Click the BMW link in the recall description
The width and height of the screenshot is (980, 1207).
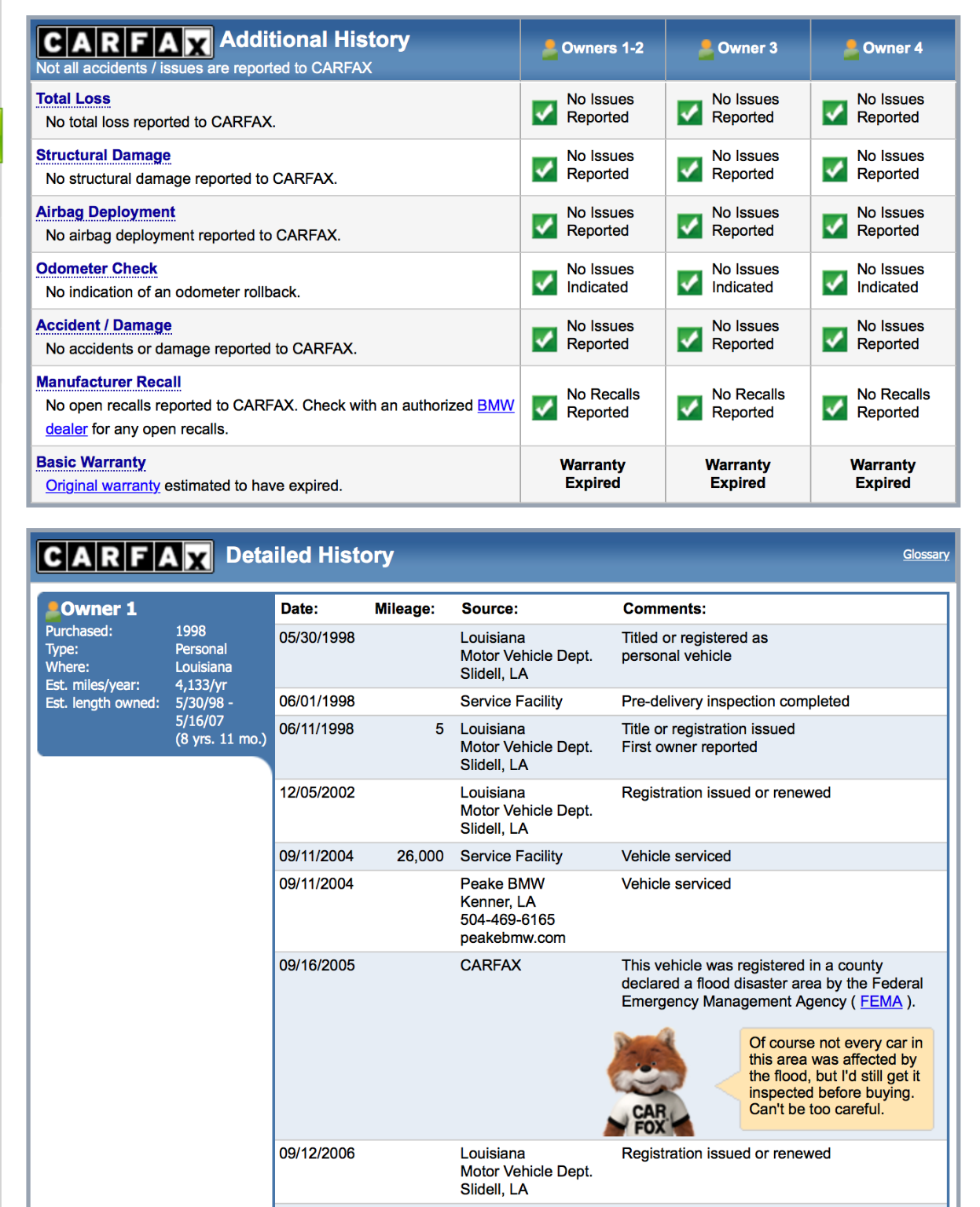[x=496, y=405]
